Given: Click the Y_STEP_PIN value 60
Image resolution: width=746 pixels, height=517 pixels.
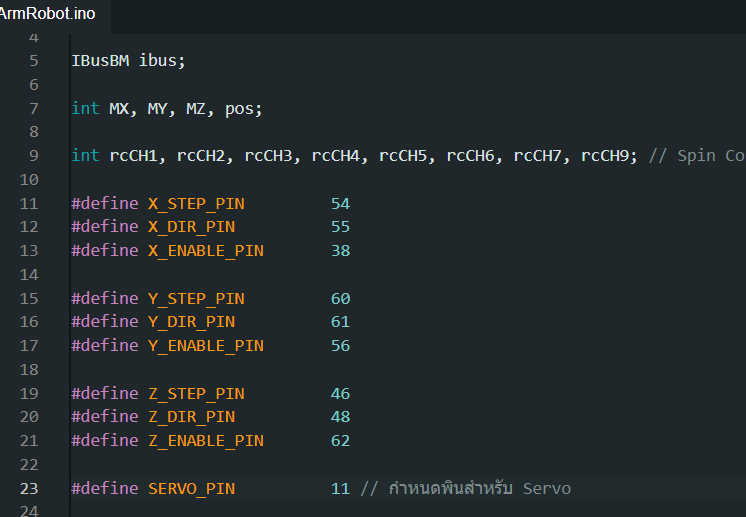Looking at the screenshot, I should click(341, 299).
